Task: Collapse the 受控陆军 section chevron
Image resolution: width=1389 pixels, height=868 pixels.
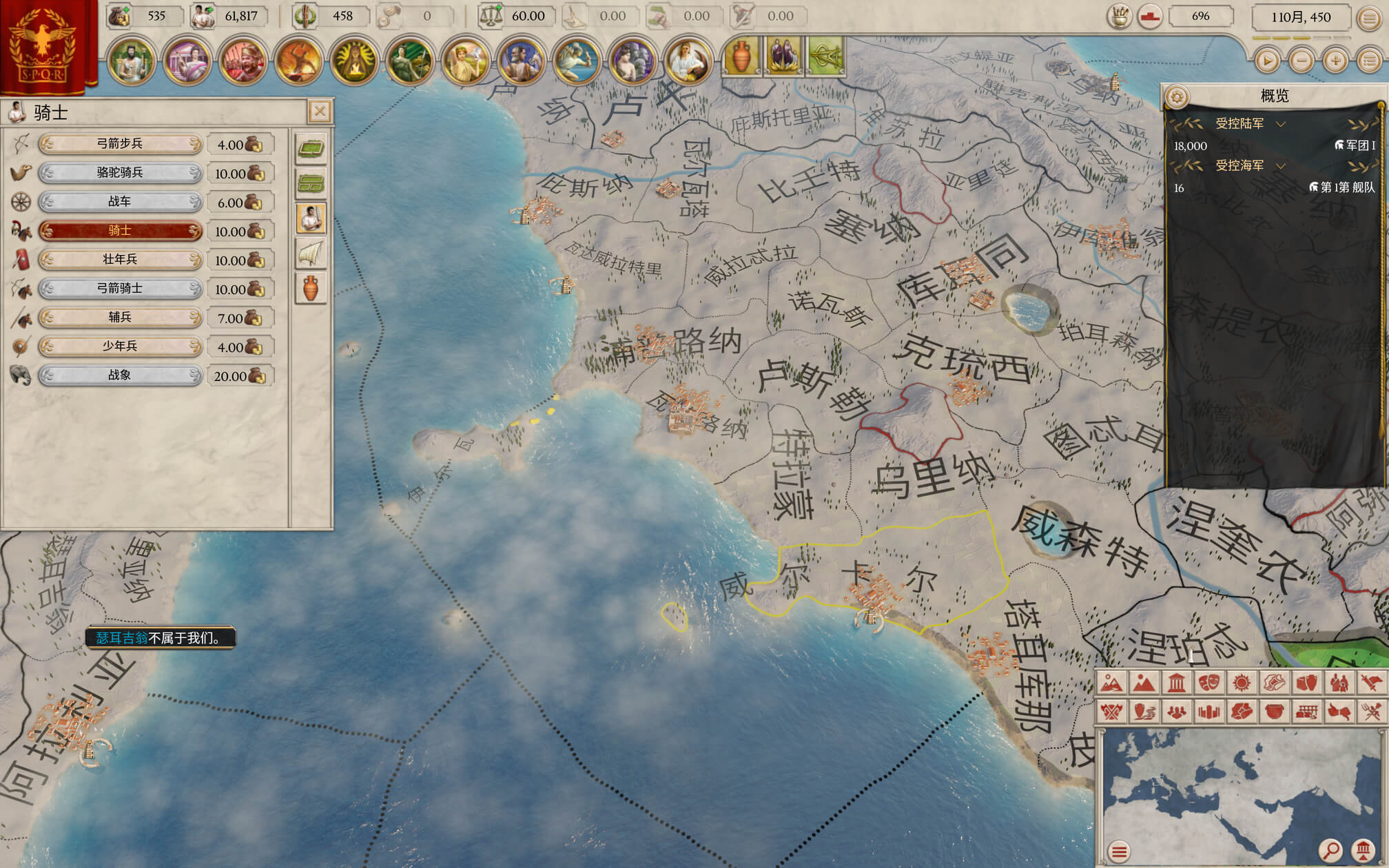Action: click(x=1281, y=124)
